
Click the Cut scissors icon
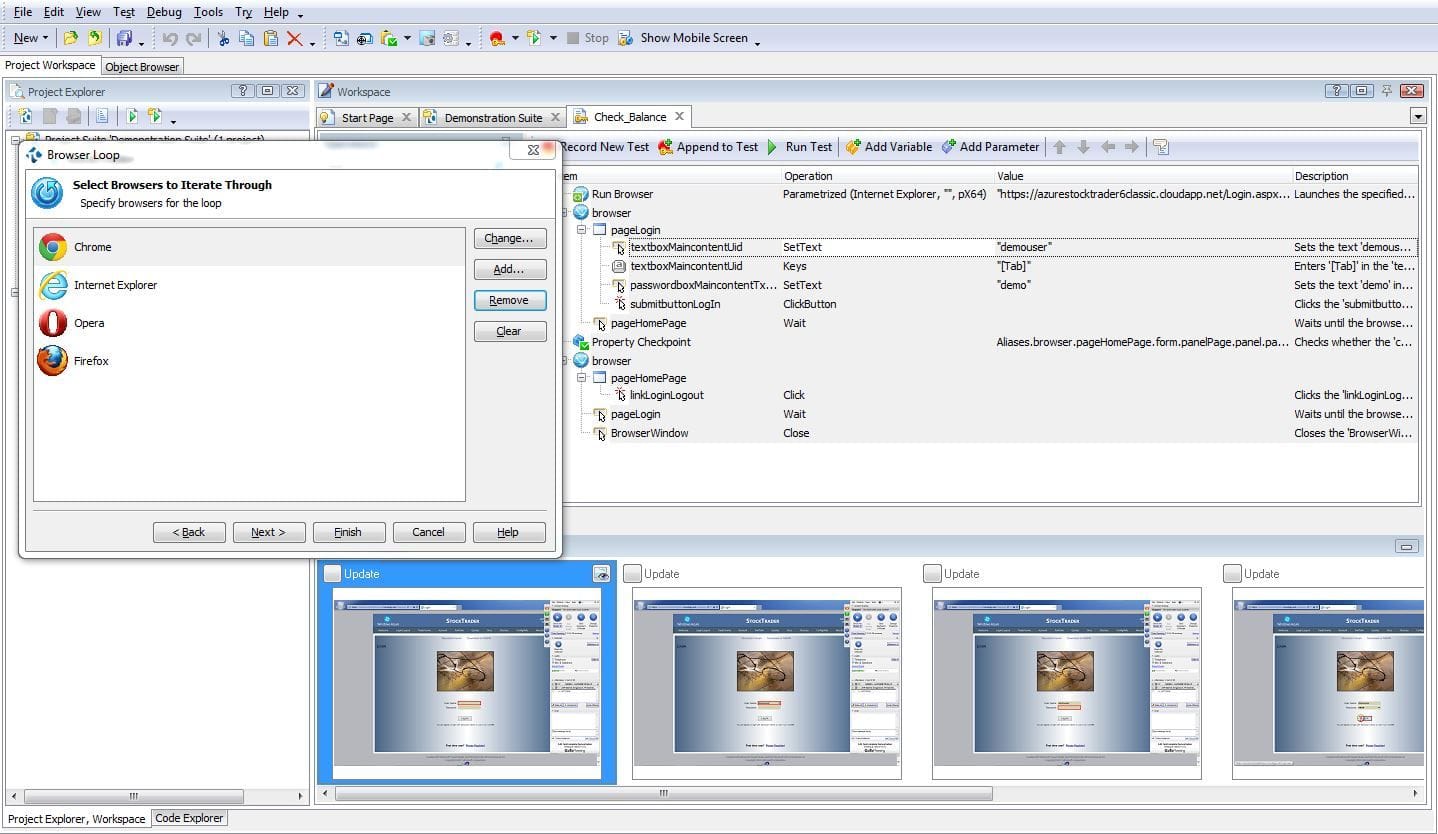[x=223, y=38]
